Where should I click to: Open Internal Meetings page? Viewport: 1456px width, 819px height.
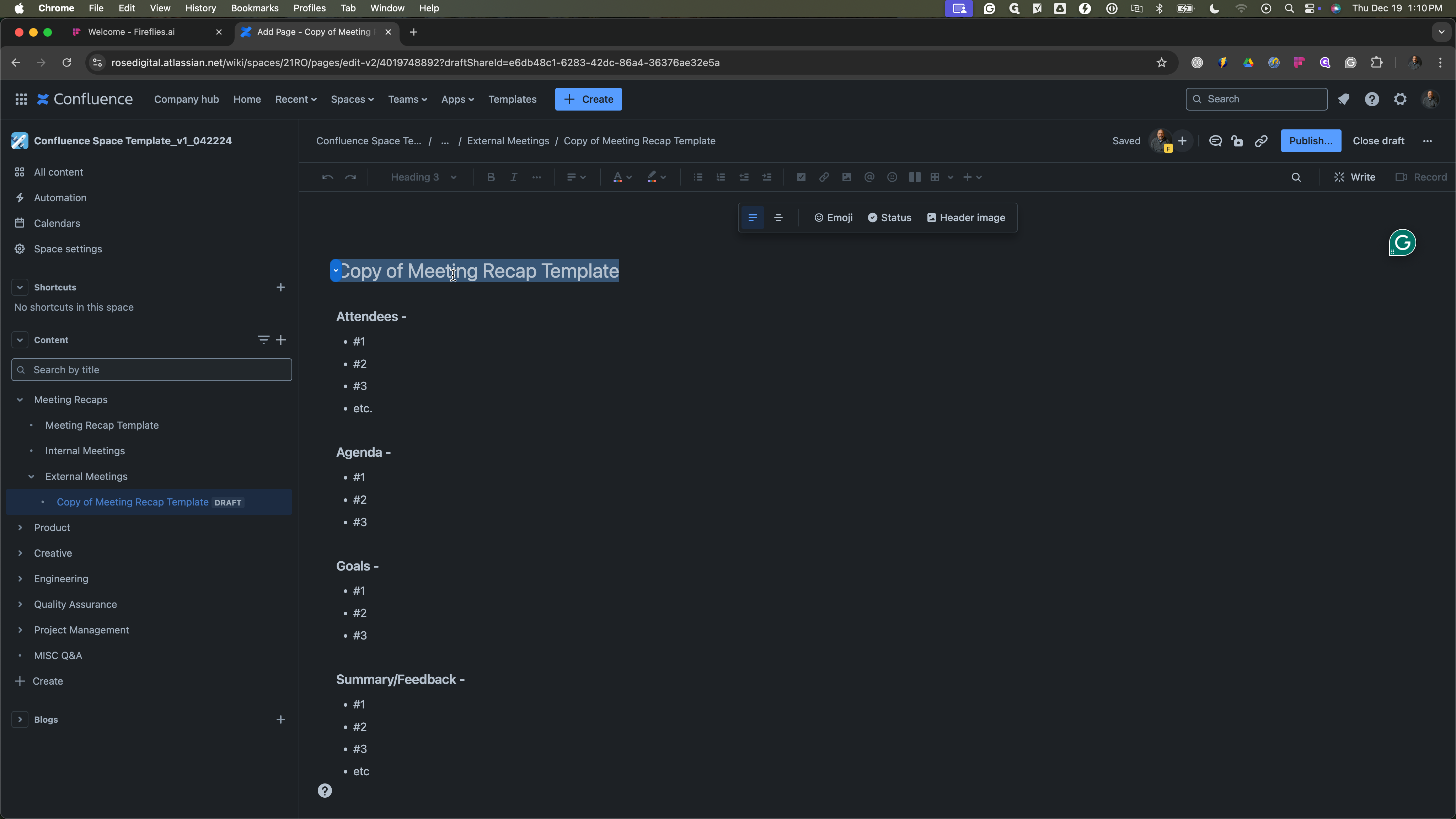(85, 451)
